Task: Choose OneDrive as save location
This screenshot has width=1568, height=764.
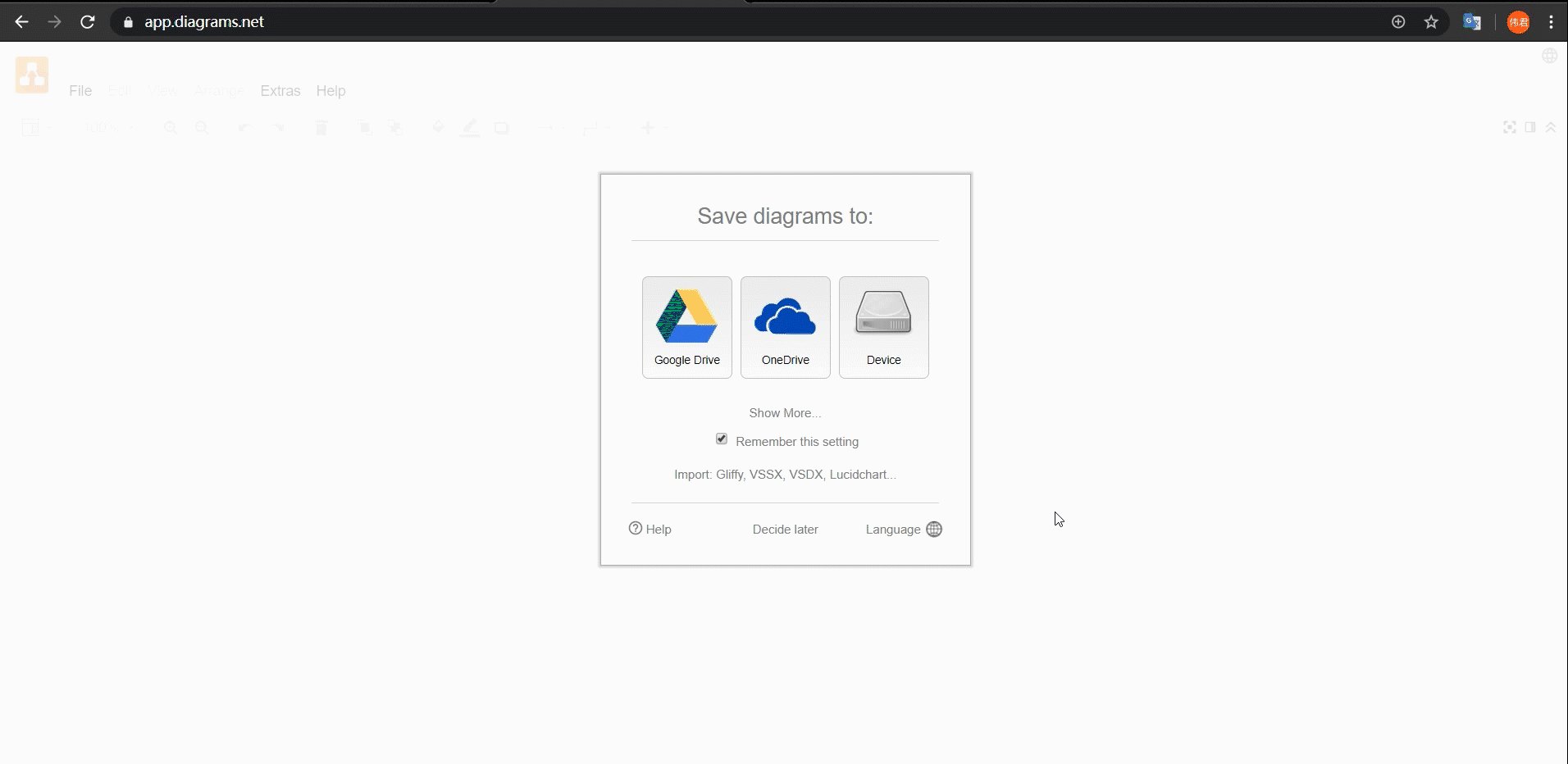Action: 786,327
